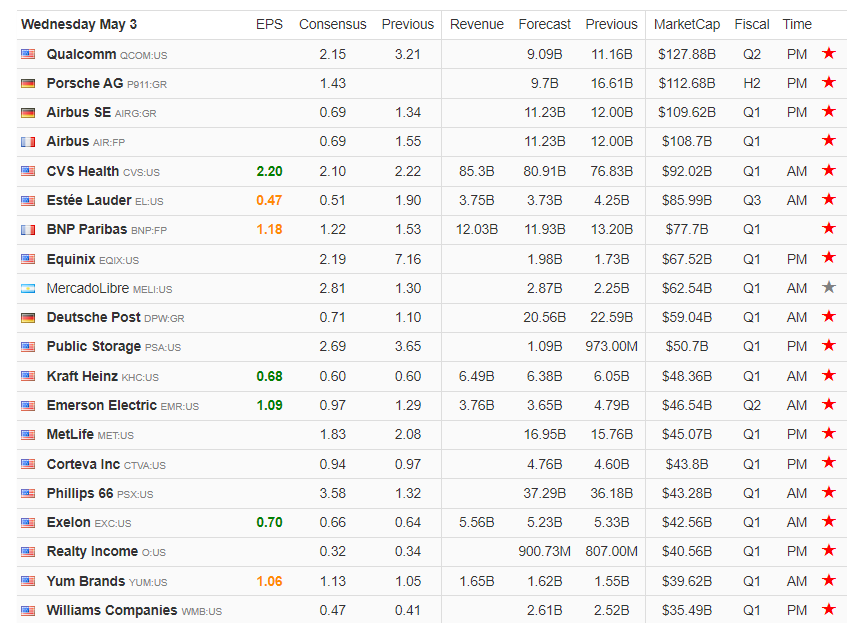
Task: Click the French flag beside BNP Paribas
Action: tap(28, 230)
